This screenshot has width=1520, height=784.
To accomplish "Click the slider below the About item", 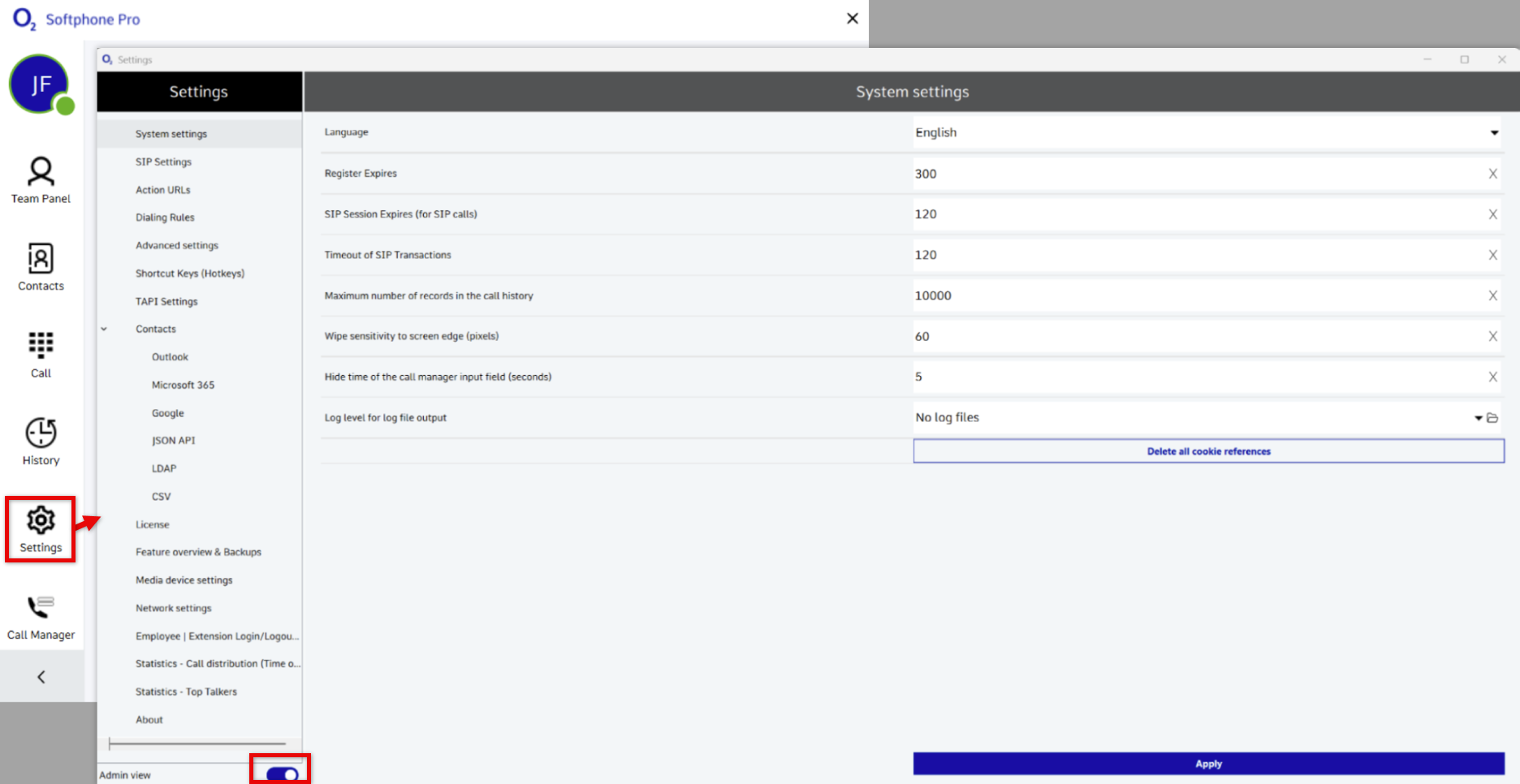I will 197,743.
